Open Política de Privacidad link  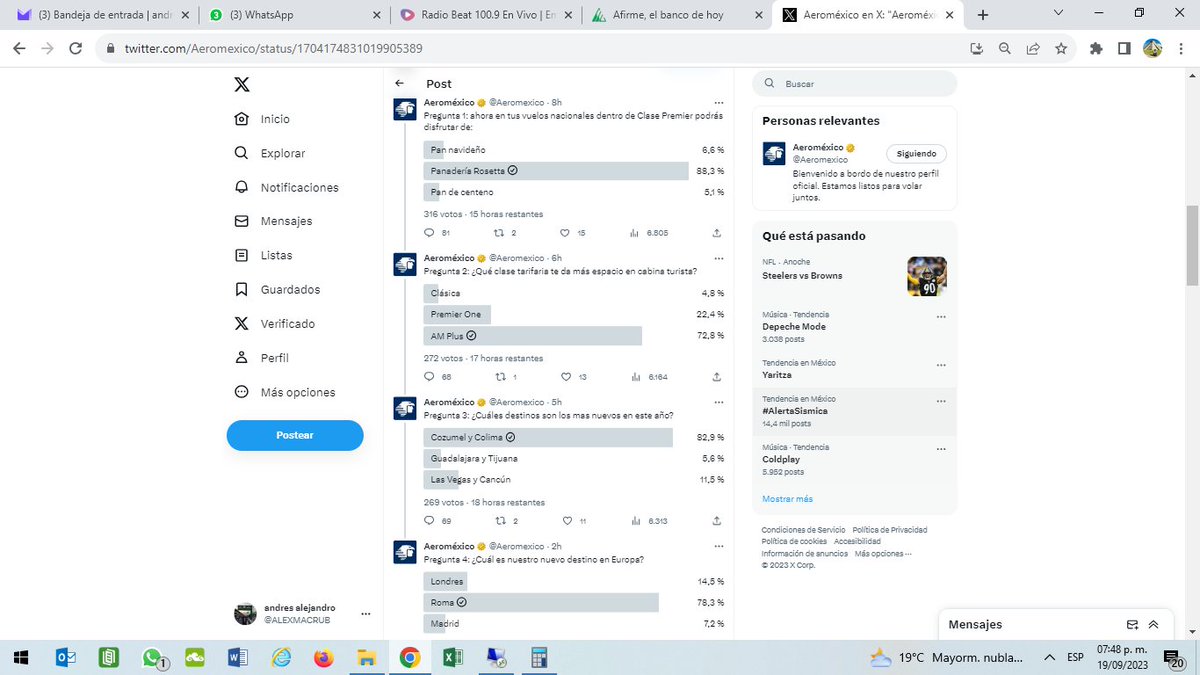click(890, 530)
